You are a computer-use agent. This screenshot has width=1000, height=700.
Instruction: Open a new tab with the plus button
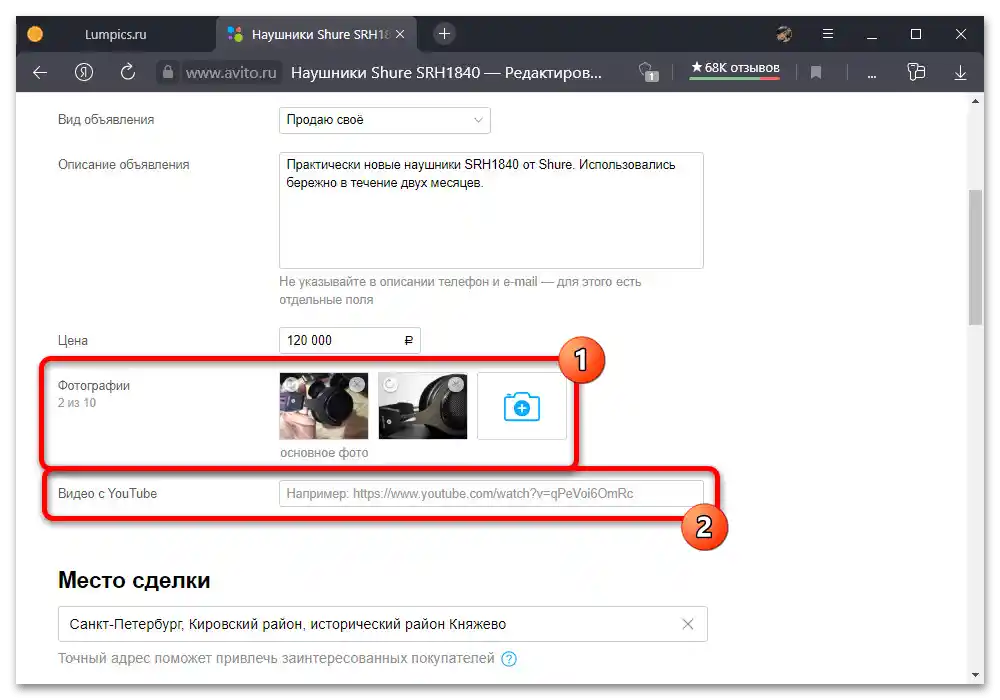[445, 34]
